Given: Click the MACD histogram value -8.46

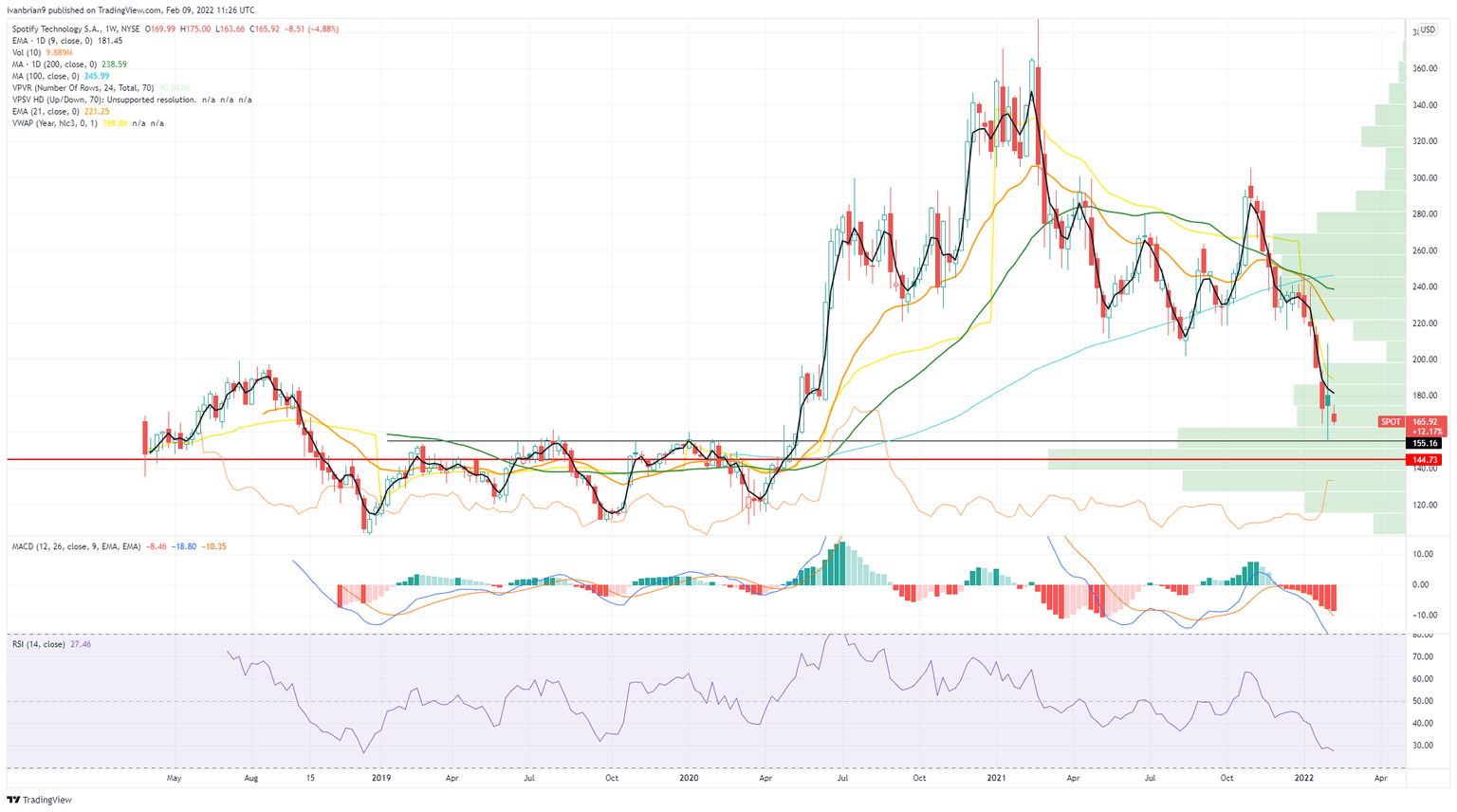Looking at the screenshot, I should (x=157, y=546).
